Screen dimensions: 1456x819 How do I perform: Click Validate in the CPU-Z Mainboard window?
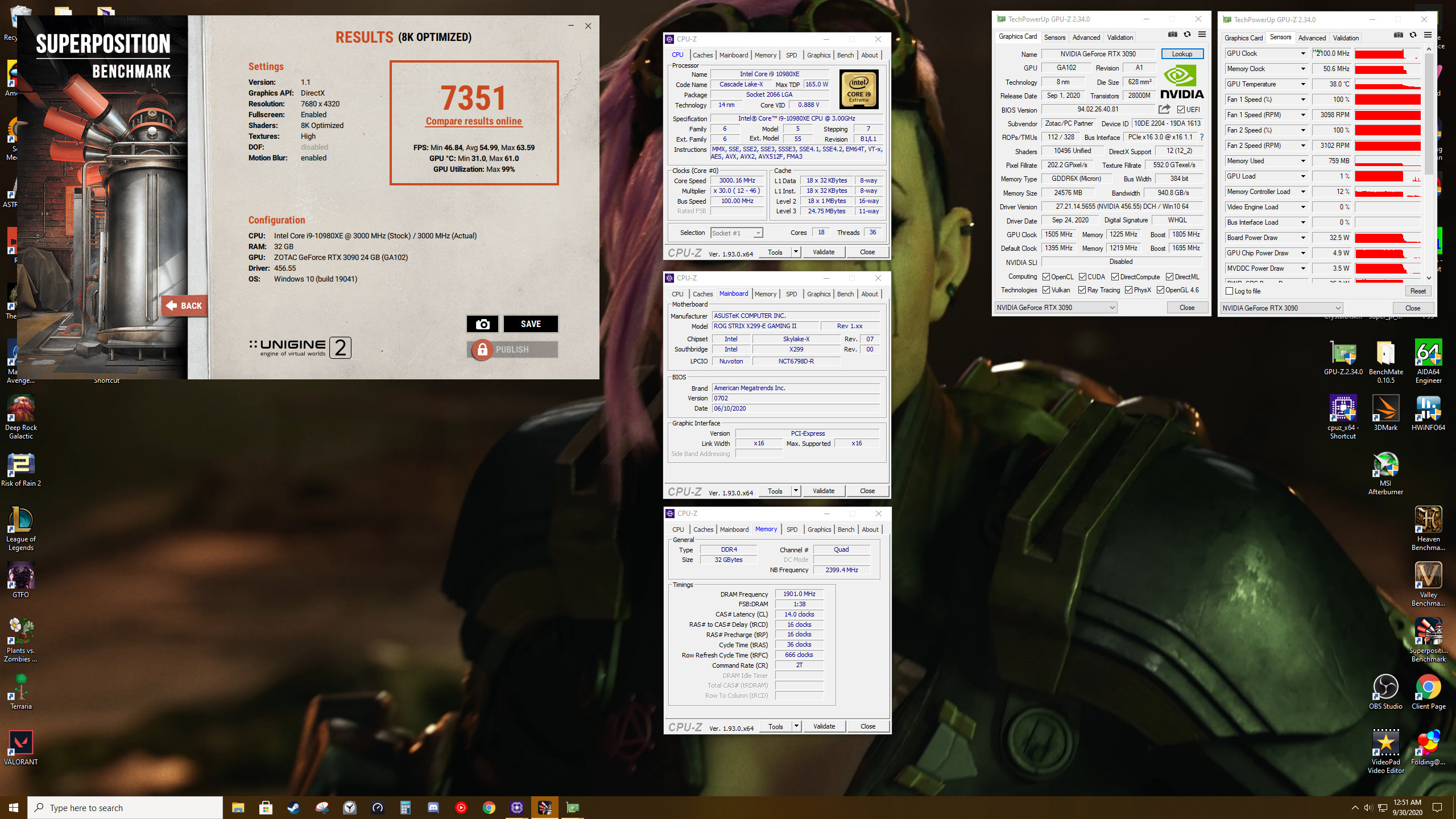coord(824,491)
